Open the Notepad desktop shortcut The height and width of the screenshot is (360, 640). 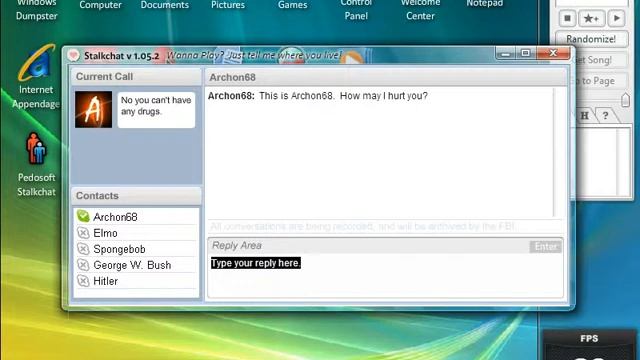point(485,4)
